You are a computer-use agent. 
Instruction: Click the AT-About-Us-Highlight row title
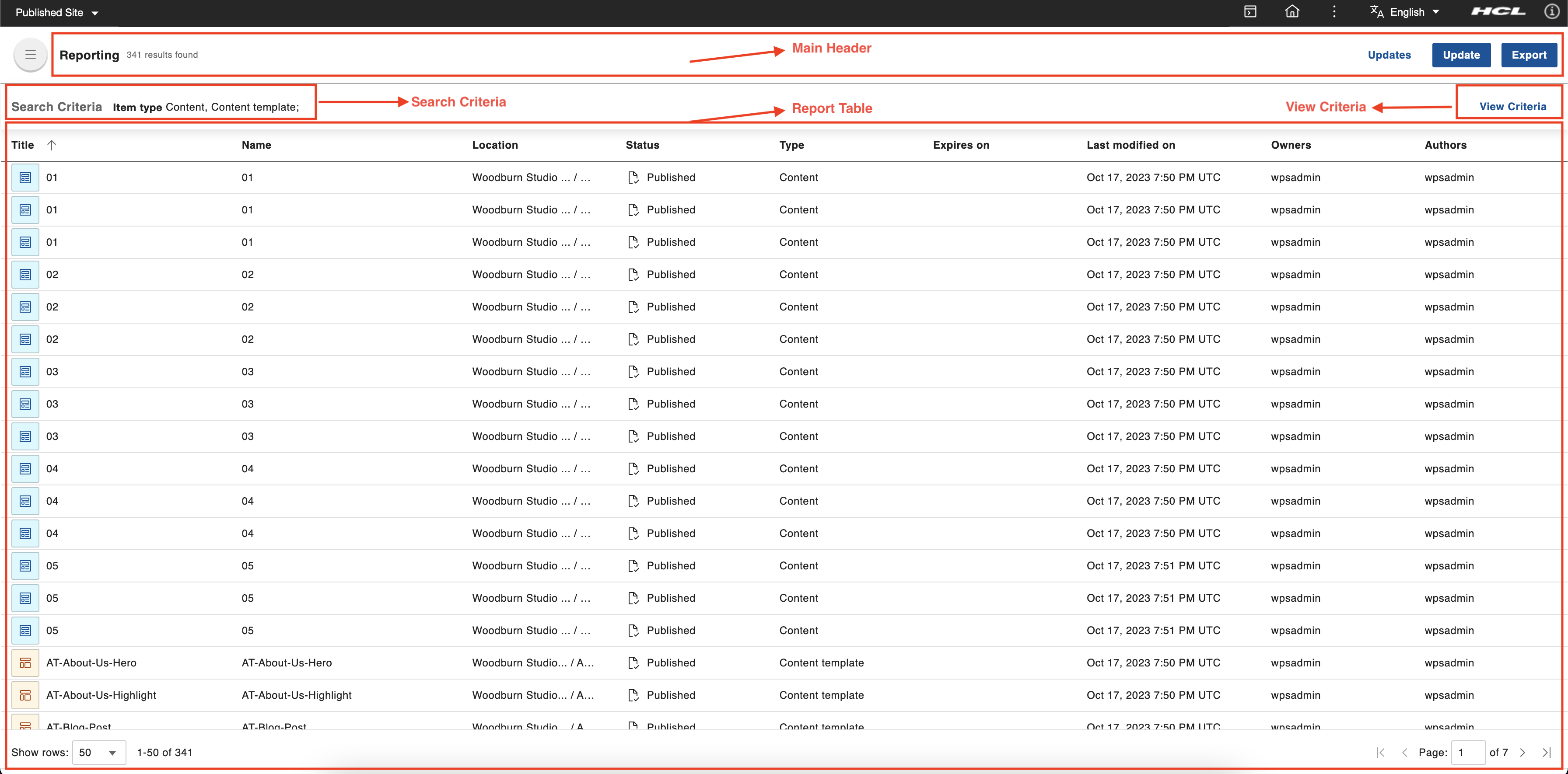coord(101,695)
